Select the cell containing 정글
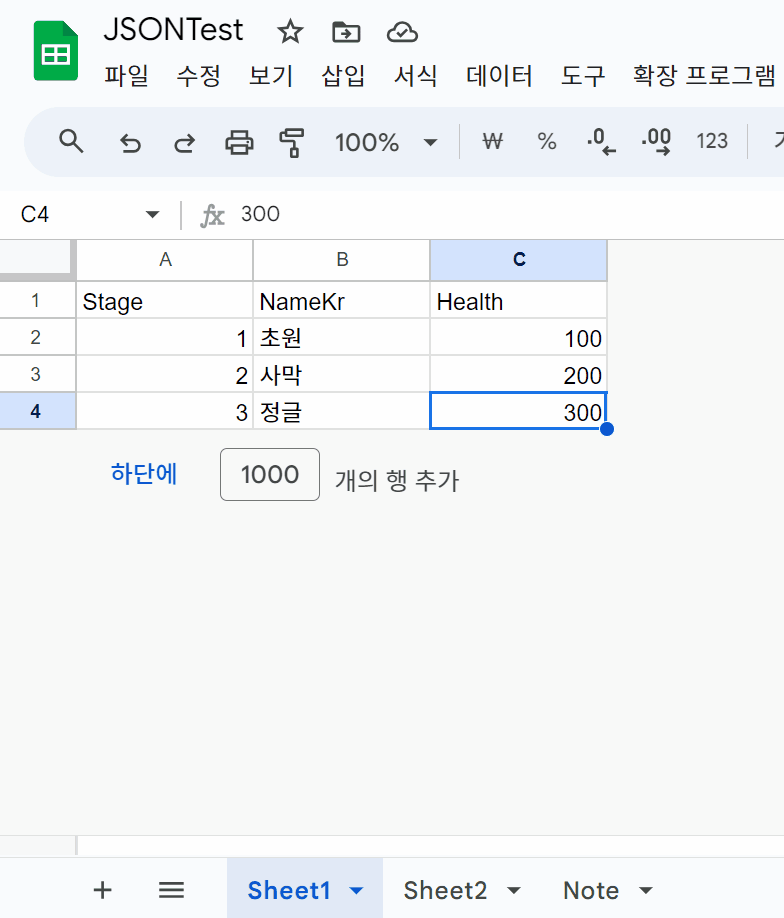 click(342, 412)
